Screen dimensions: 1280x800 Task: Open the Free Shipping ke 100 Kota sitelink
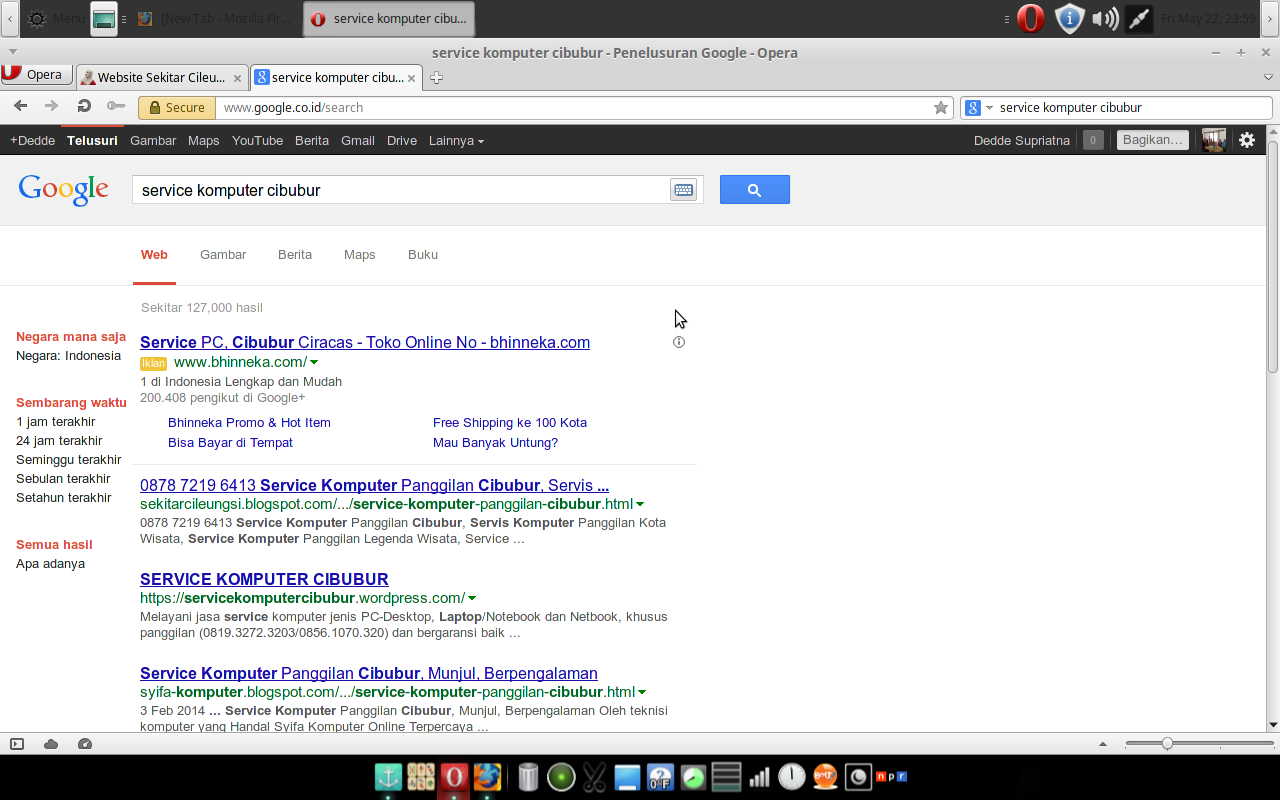coord(510,422)
